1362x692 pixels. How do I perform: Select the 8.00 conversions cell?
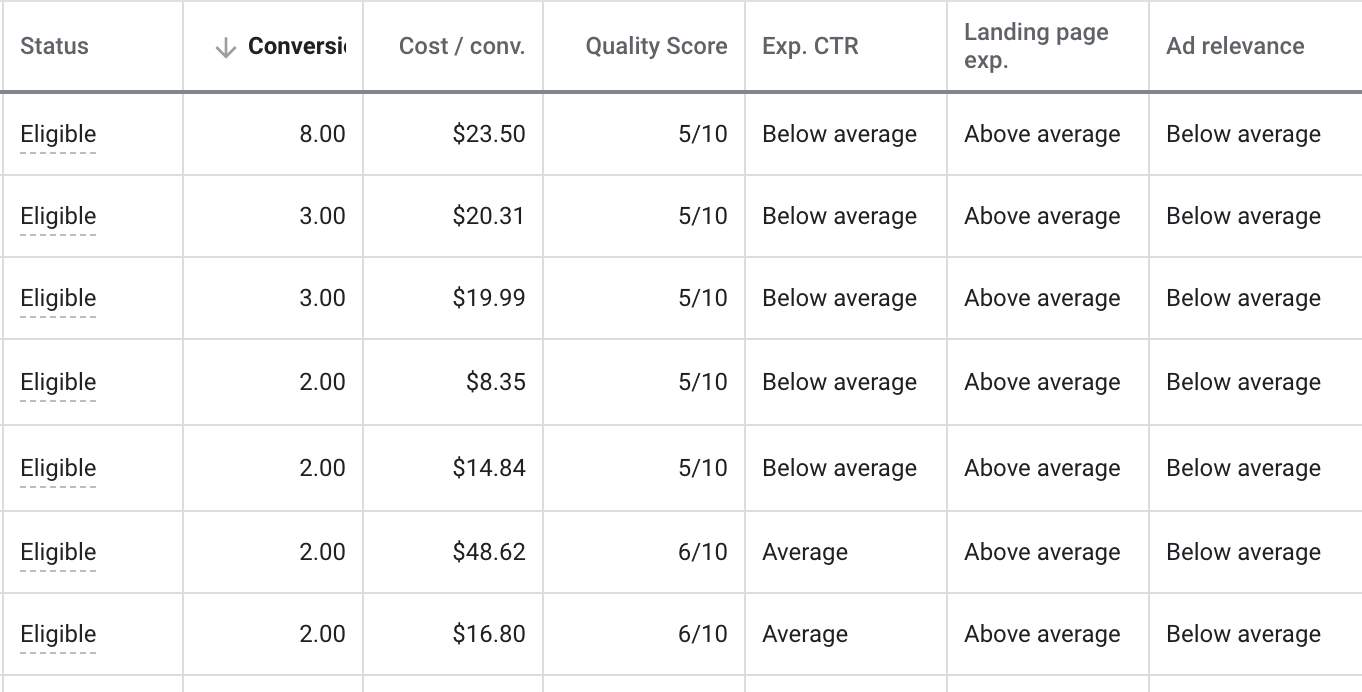(322, 134)
